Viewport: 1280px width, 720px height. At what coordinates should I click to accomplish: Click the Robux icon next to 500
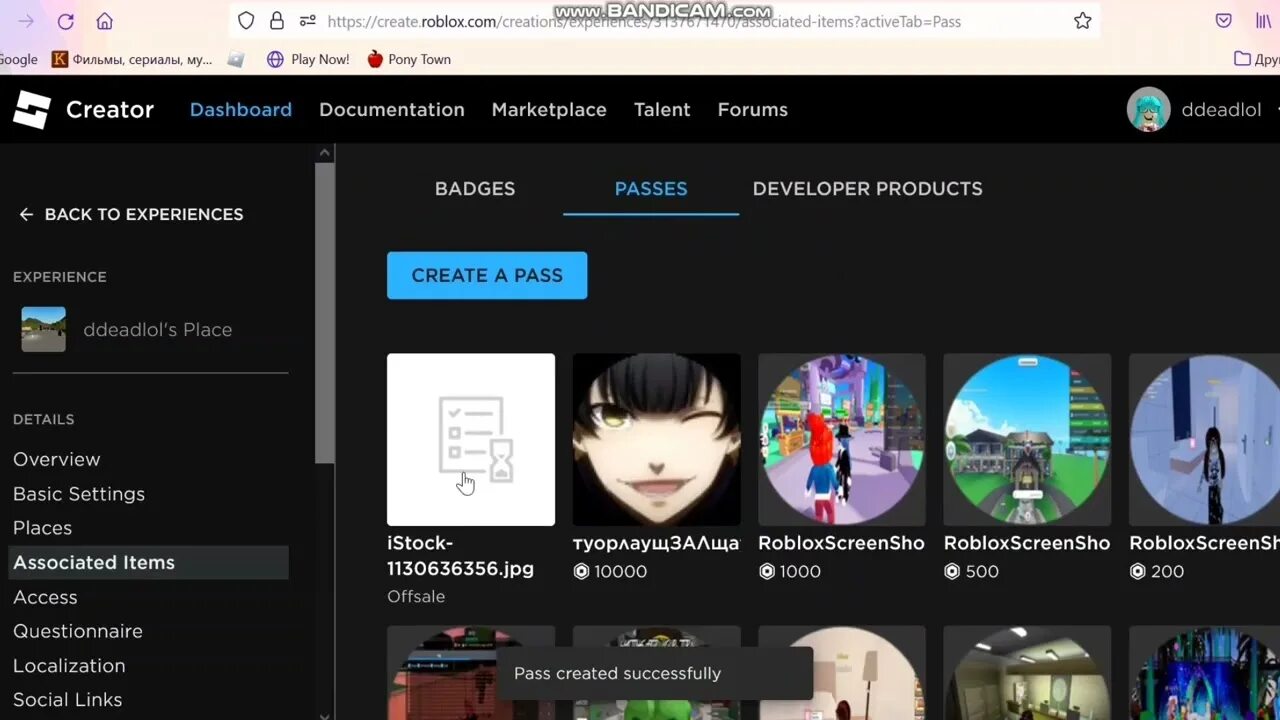[952, 572]
